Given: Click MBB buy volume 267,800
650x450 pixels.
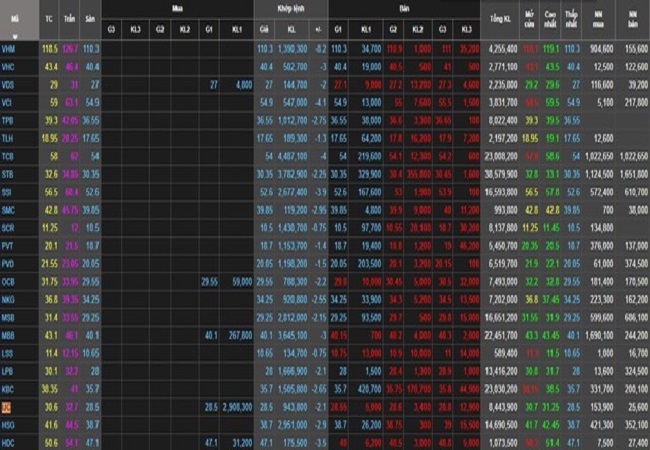Looking at the screenshot, I should pos(240,336).
